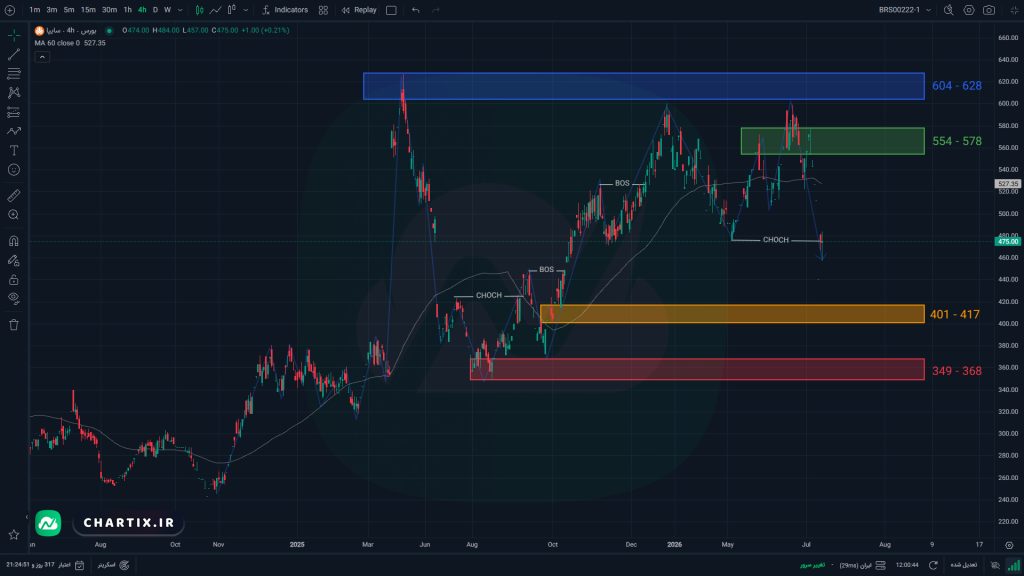Image resolution: width=1024 pixels, height=576 pixels.
Task: Select the trend line drawing tool
Action: point(14,54)
